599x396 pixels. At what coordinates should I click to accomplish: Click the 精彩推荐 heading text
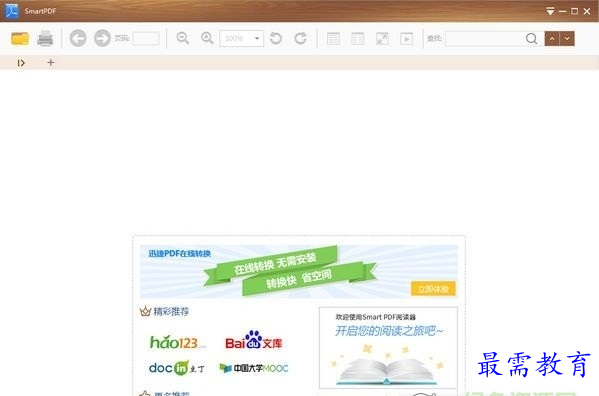coord(171,312)
